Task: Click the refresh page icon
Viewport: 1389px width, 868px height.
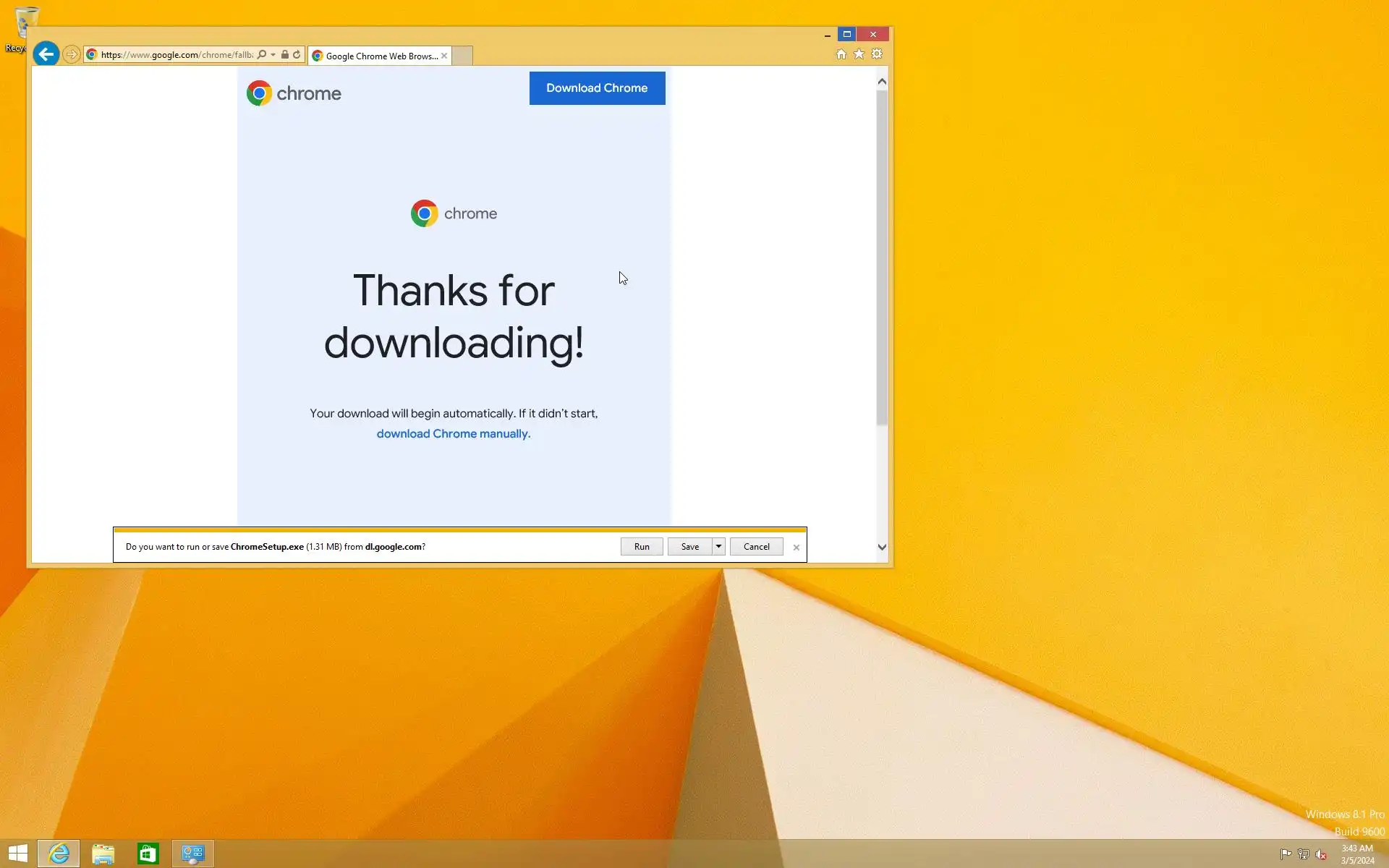Action: [297, 55]
